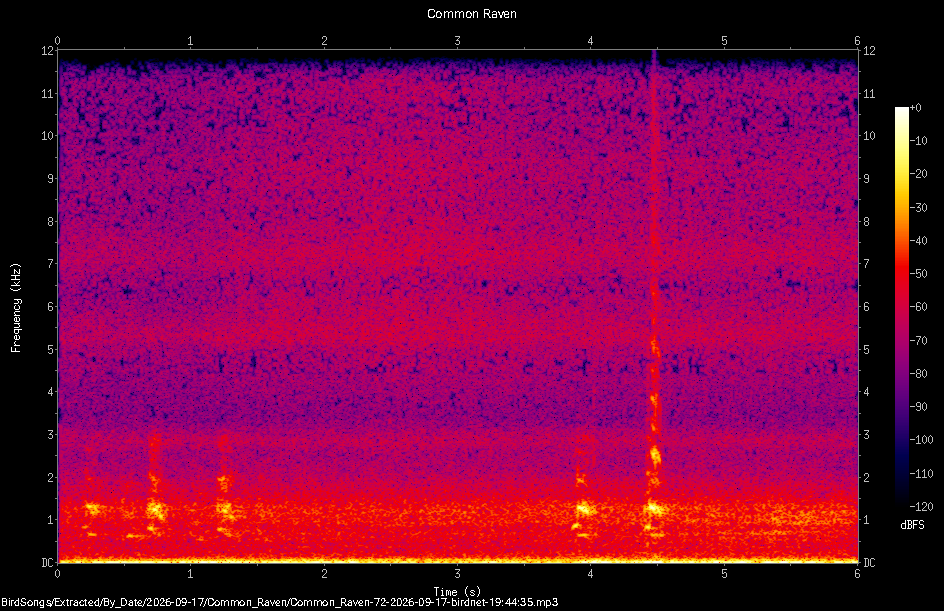This screenshot has width=944, height=611.
Task: Click the "dBFS" colorbar unit label
Action: pyautogui.click(x=912, y=525)
